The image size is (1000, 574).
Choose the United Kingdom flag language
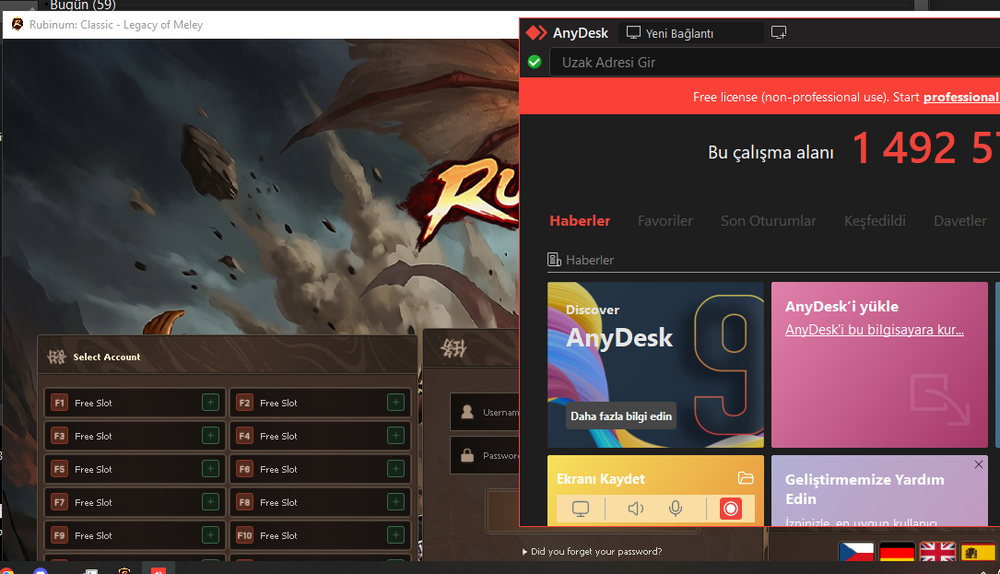[x=937, y=553]
